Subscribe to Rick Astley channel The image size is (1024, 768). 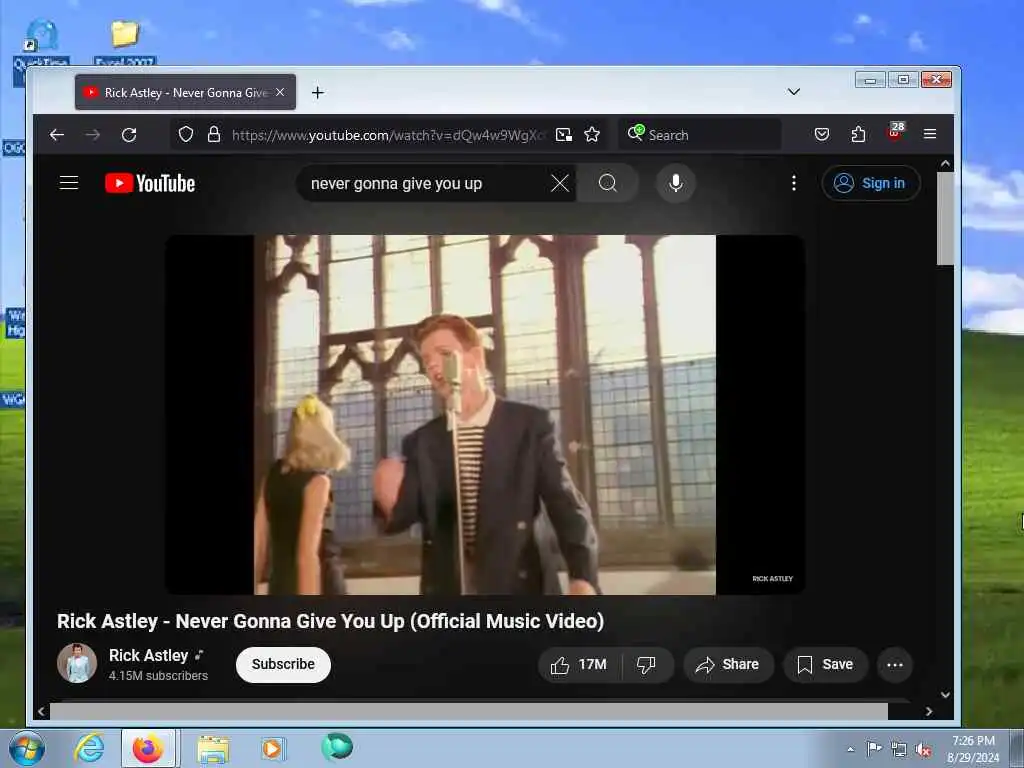pyautogui.click(x=283, y=664)
